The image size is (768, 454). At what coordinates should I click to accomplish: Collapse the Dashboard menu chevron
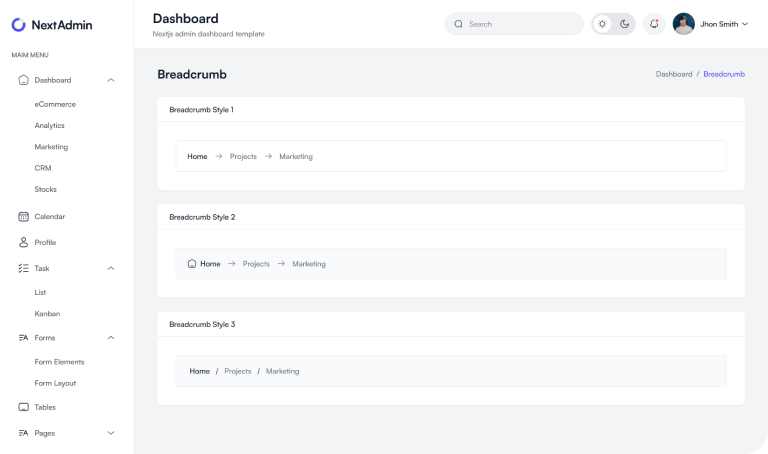111,80
